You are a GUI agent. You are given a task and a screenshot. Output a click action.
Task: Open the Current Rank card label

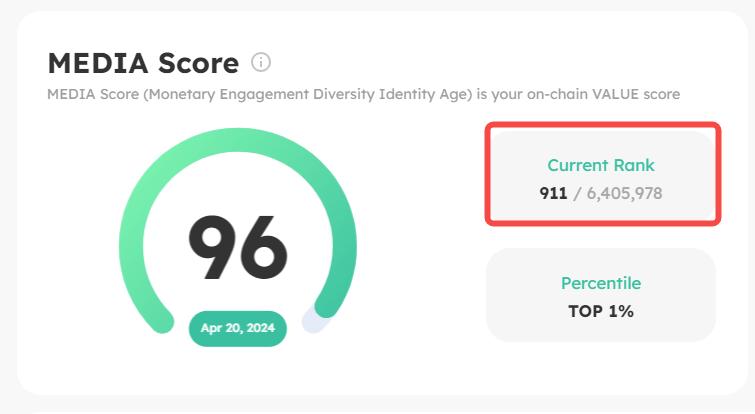tap(601, 165)
